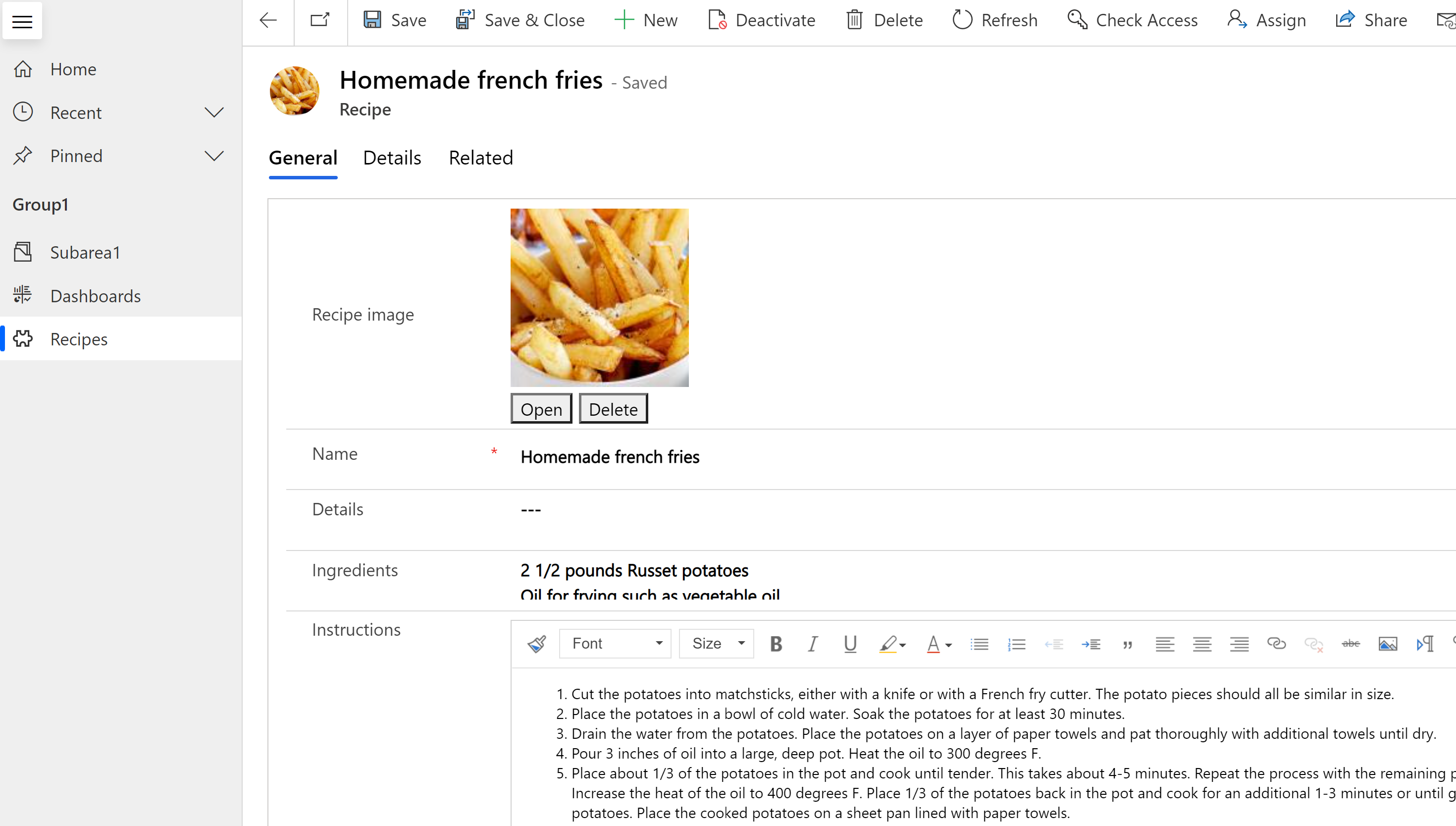Click the recipe image thumbnail

(x=600, y=298)
